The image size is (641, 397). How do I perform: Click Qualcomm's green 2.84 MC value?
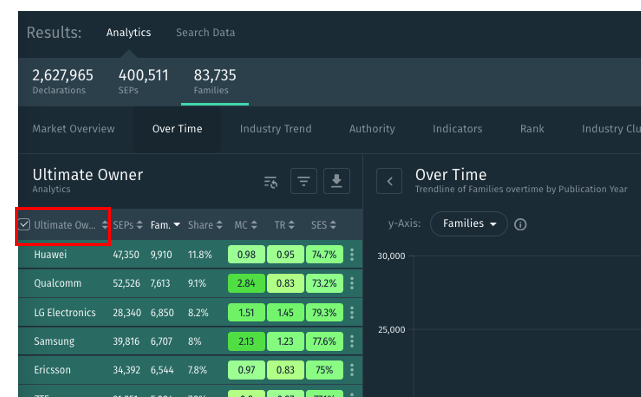point(246,283)
